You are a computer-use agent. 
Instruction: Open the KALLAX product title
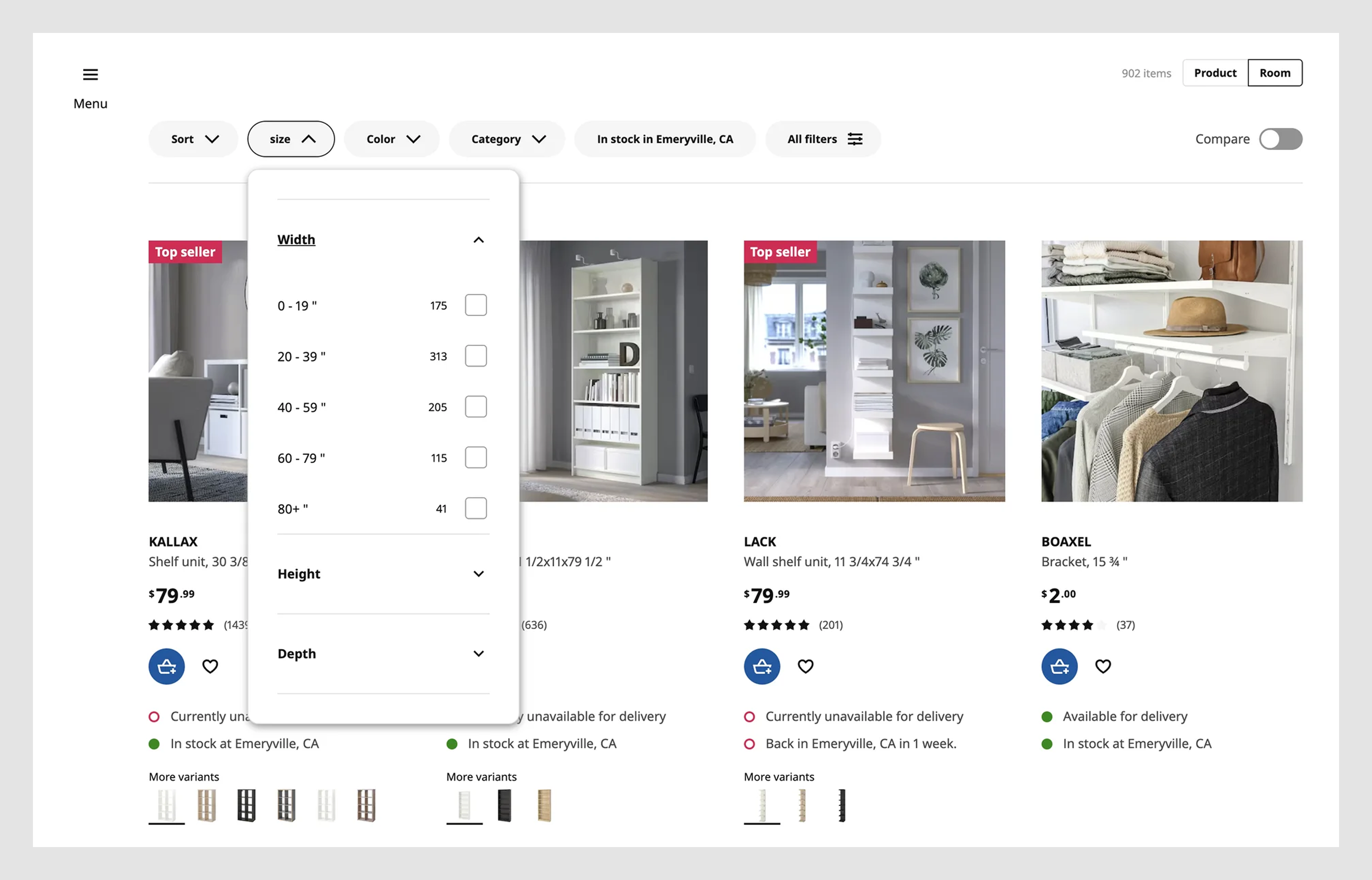click(173, 541)
